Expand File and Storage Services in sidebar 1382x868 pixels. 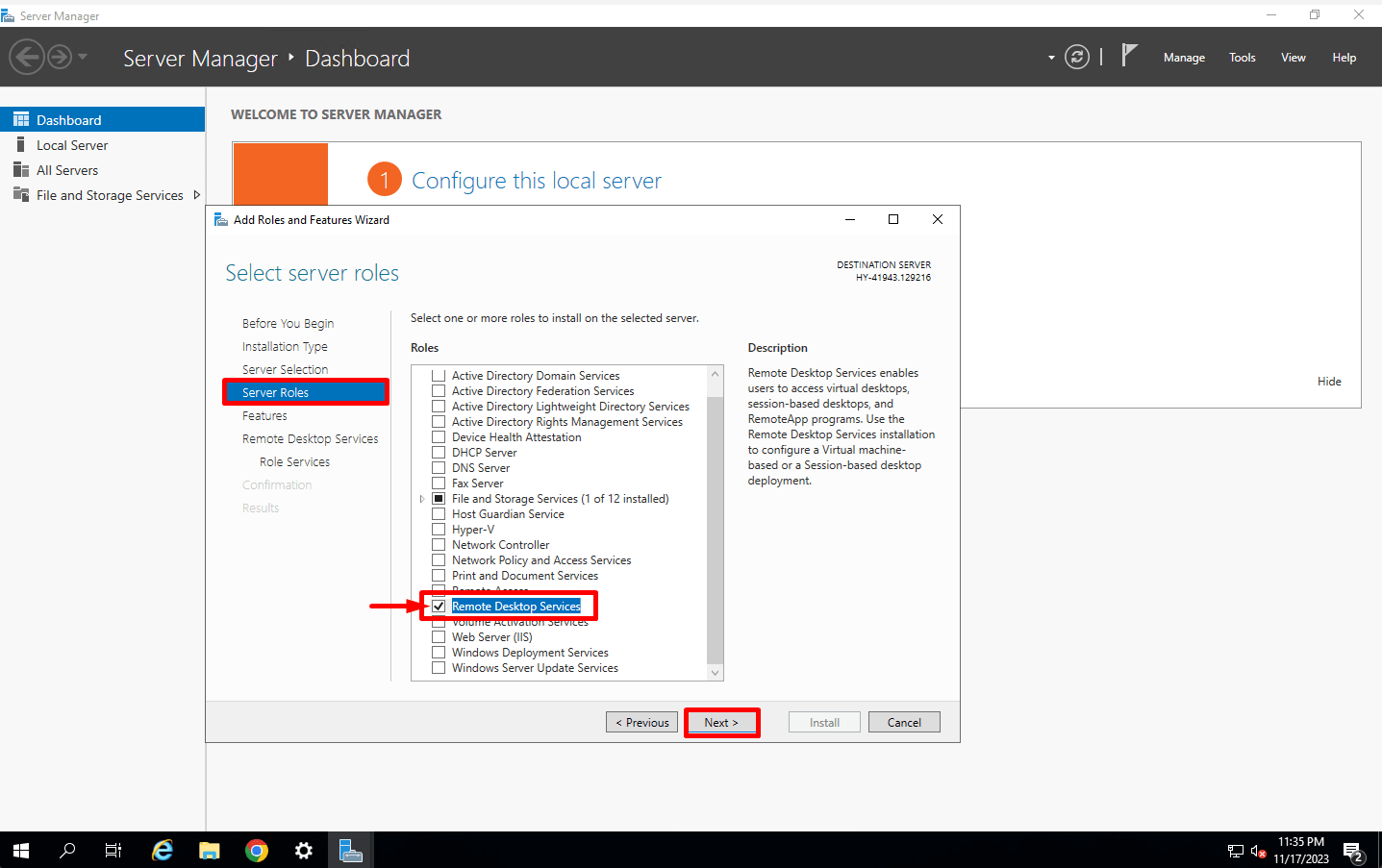pyautogui.click(x=198, y=194)
